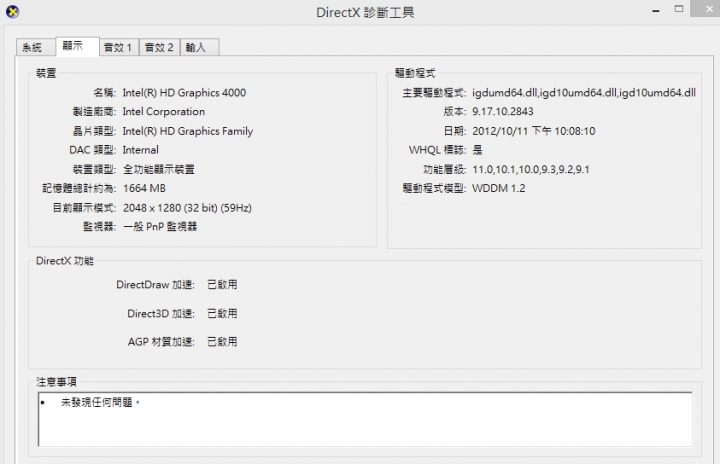The image size is (720, 464).
Task: Open the 音效 2 tab
Action: 159,47
